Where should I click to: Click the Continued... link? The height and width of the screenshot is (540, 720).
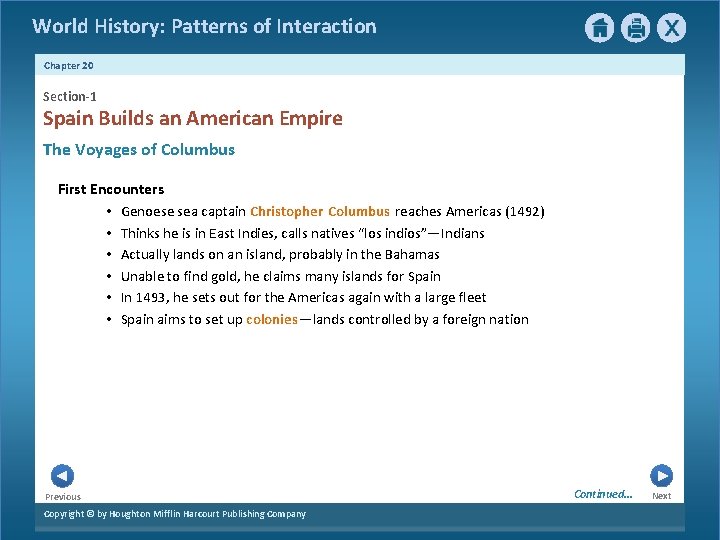[603, 494]
